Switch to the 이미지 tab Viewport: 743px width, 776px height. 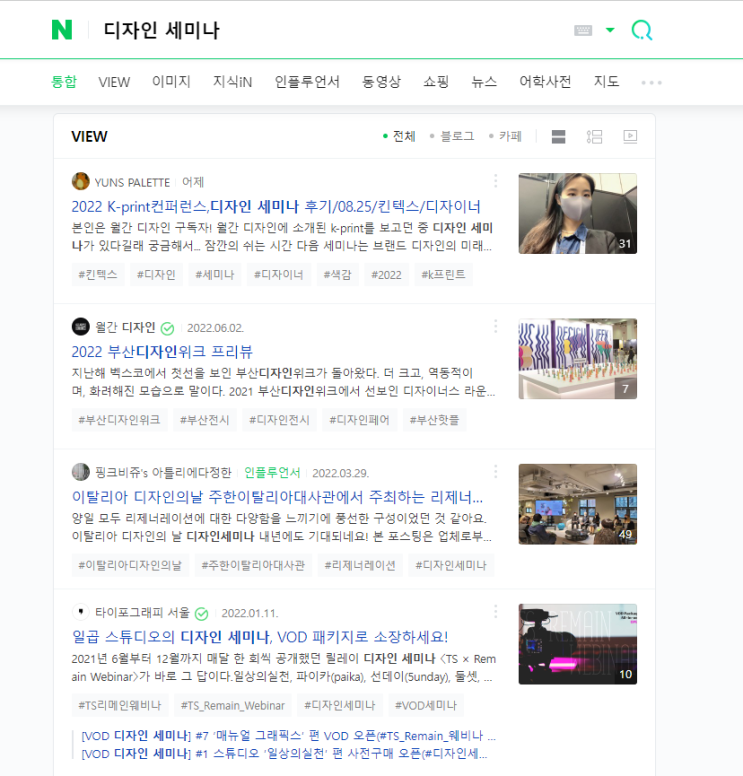coord(171,82)
